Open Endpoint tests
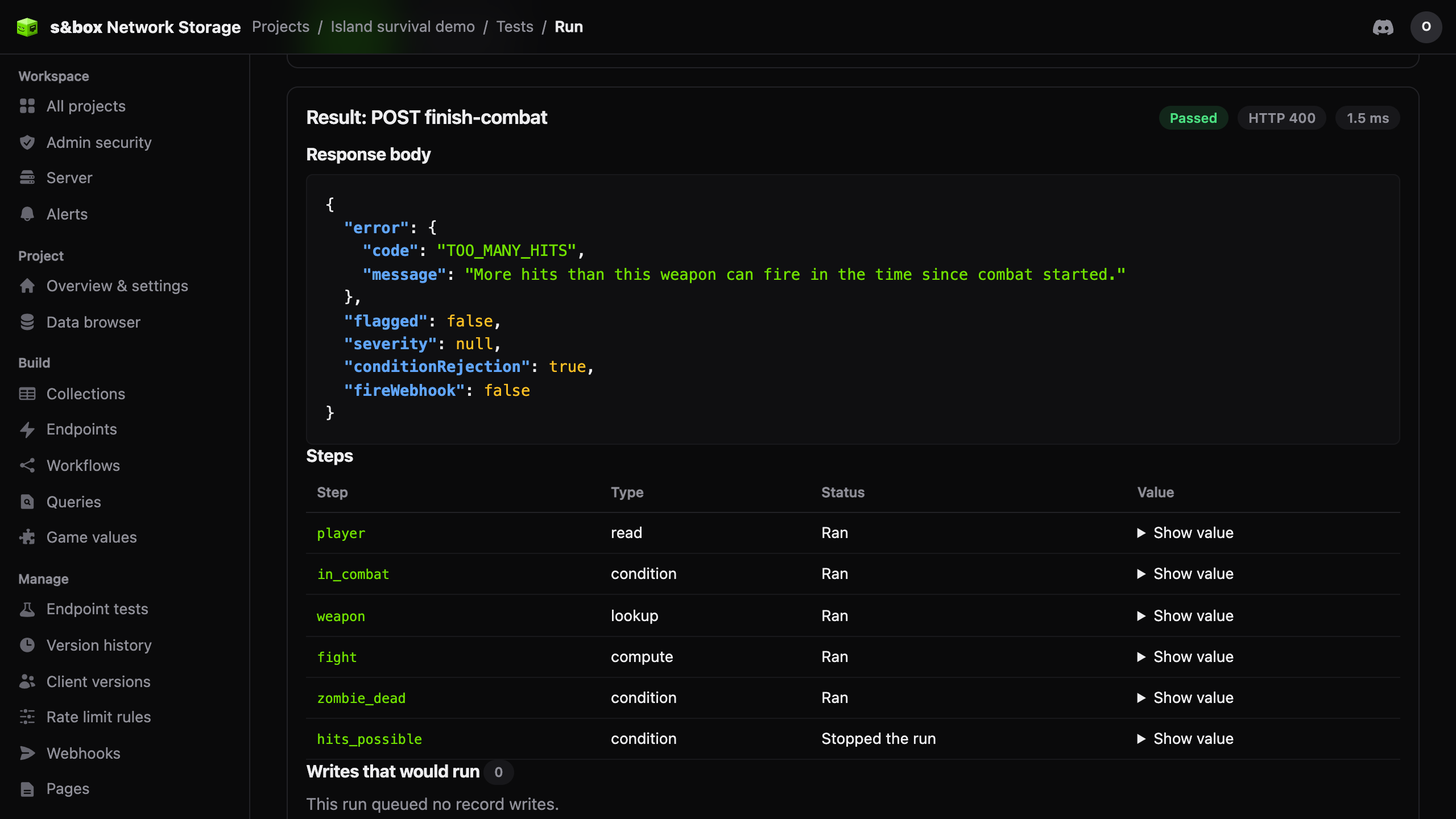 (97, 609)
